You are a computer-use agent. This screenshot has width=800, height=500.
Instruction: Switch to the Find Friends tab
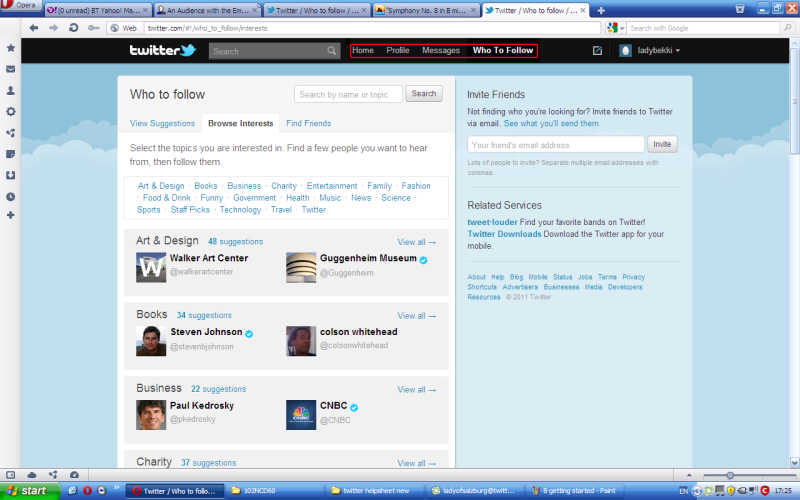(309, 123)
